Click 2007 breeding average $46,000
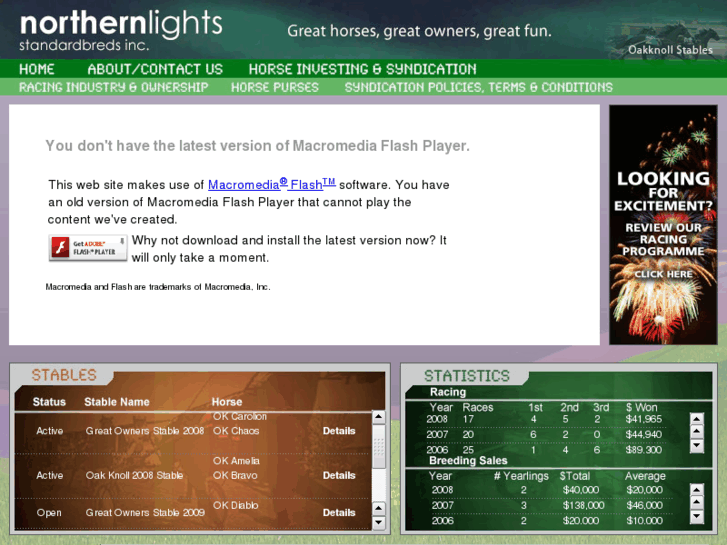This screenshot has height=545, width=727. [644, 505]
